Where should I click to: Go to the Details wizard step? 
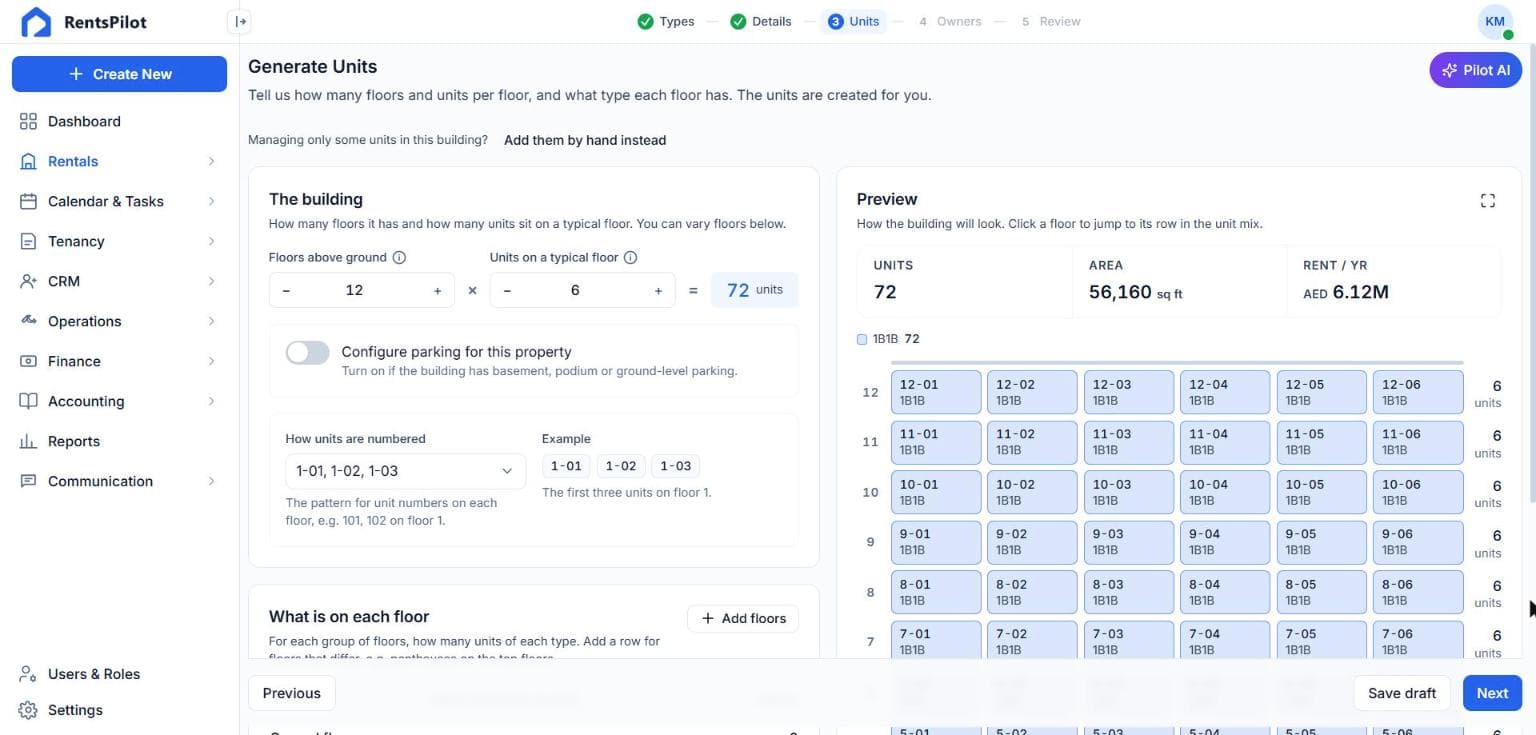pyautogui.click(x=760, y=21)
